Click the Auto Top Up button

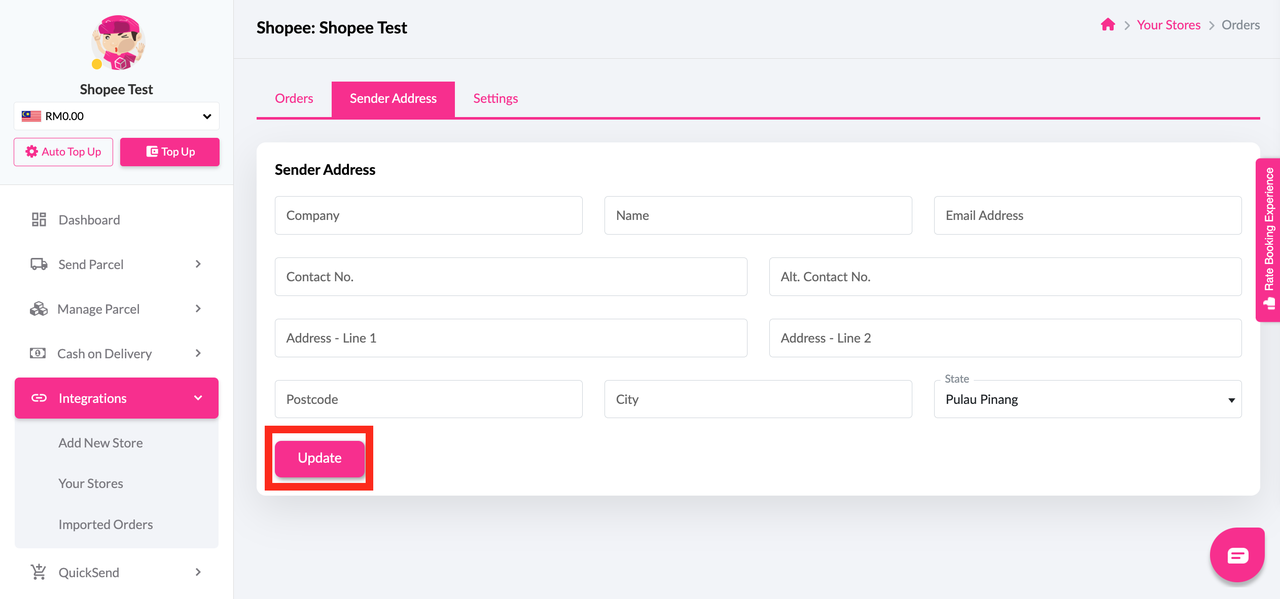point(63,152)
